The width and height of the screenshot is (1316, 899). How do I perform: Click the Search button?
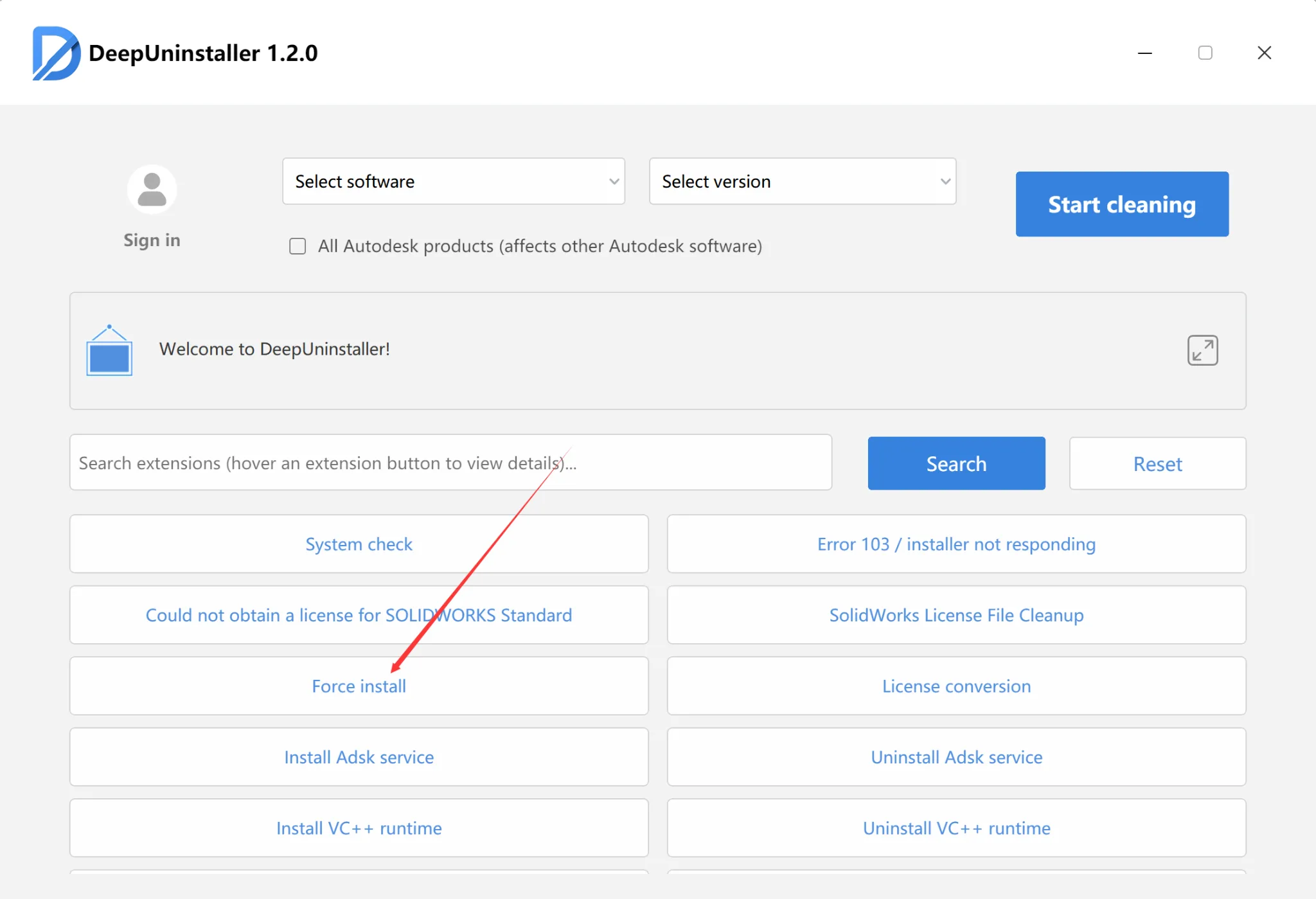[956, 463]
